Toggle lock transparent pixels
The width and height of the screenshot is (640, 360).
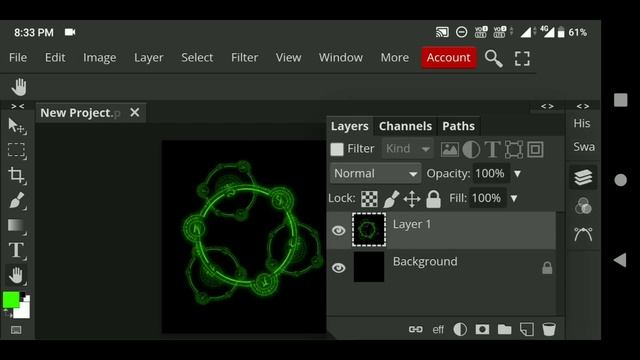[369, 199]
